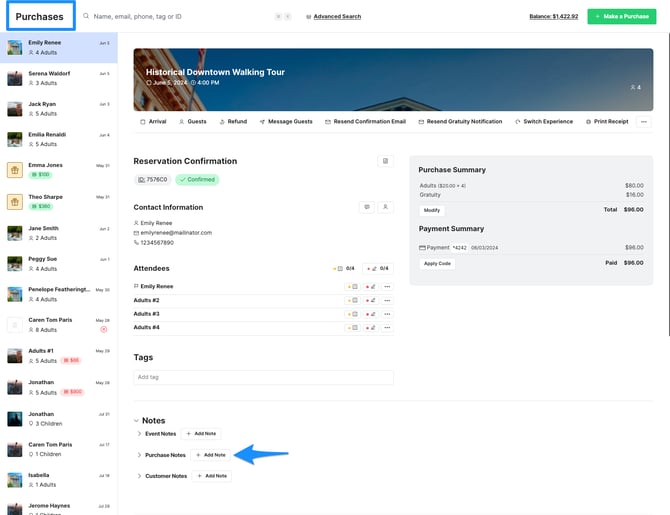Click the Add tag input field
Image resolution: width=670 pixels, height=515 pixels.
[x=263, y=377]
